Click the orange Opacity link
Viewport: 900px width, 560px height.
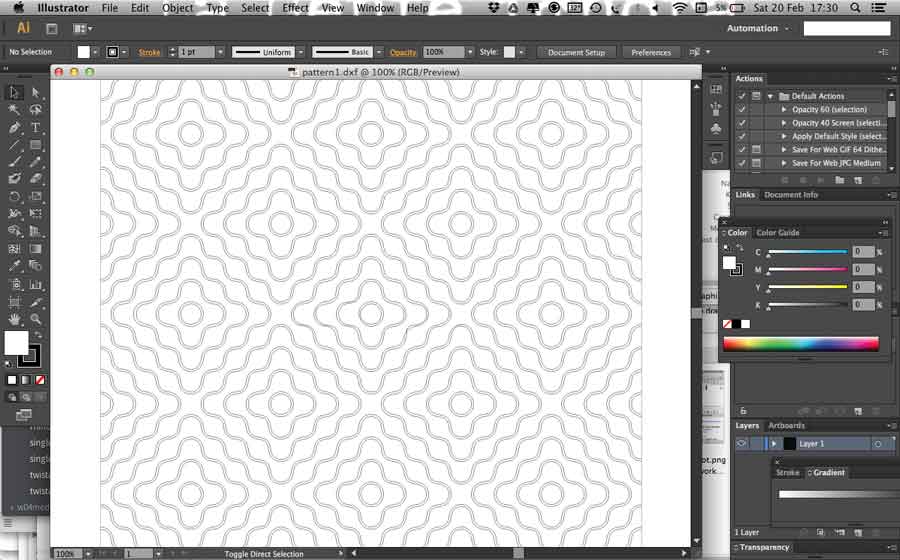(402, 52)
